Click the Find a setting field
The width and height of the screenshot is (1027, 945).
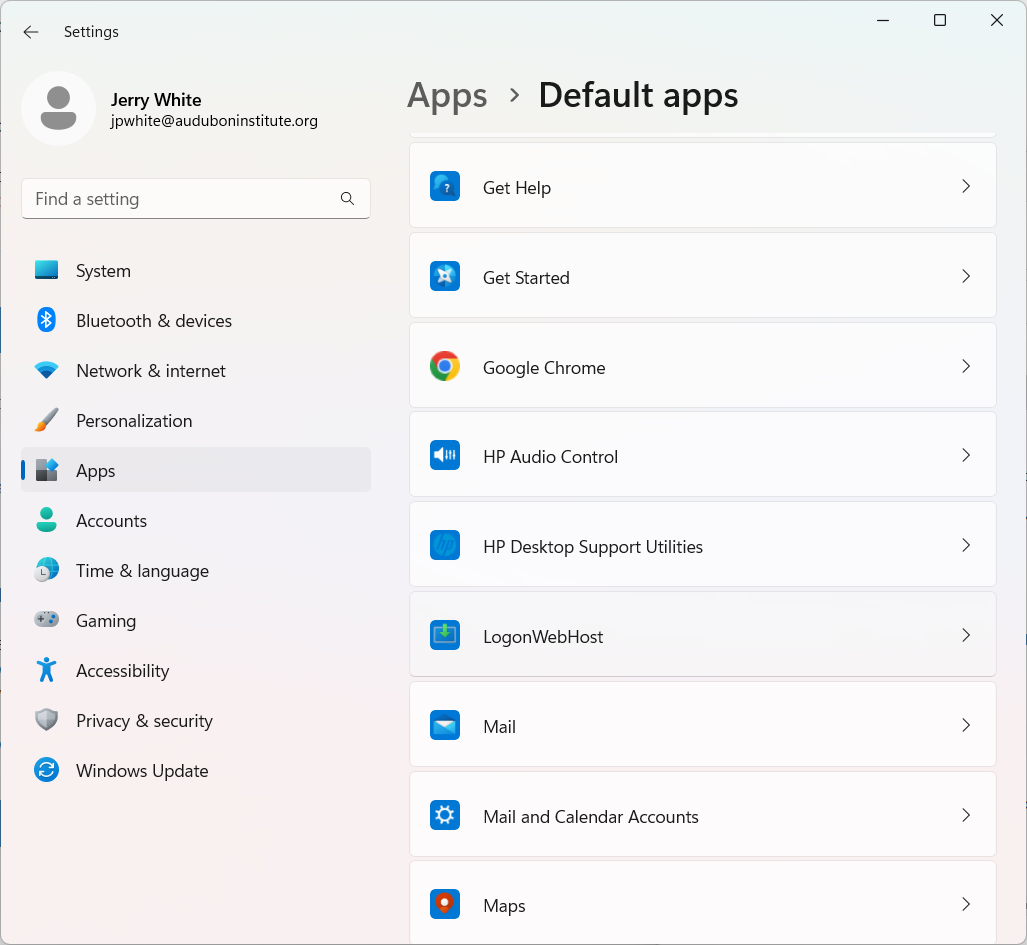pos(196,198)
